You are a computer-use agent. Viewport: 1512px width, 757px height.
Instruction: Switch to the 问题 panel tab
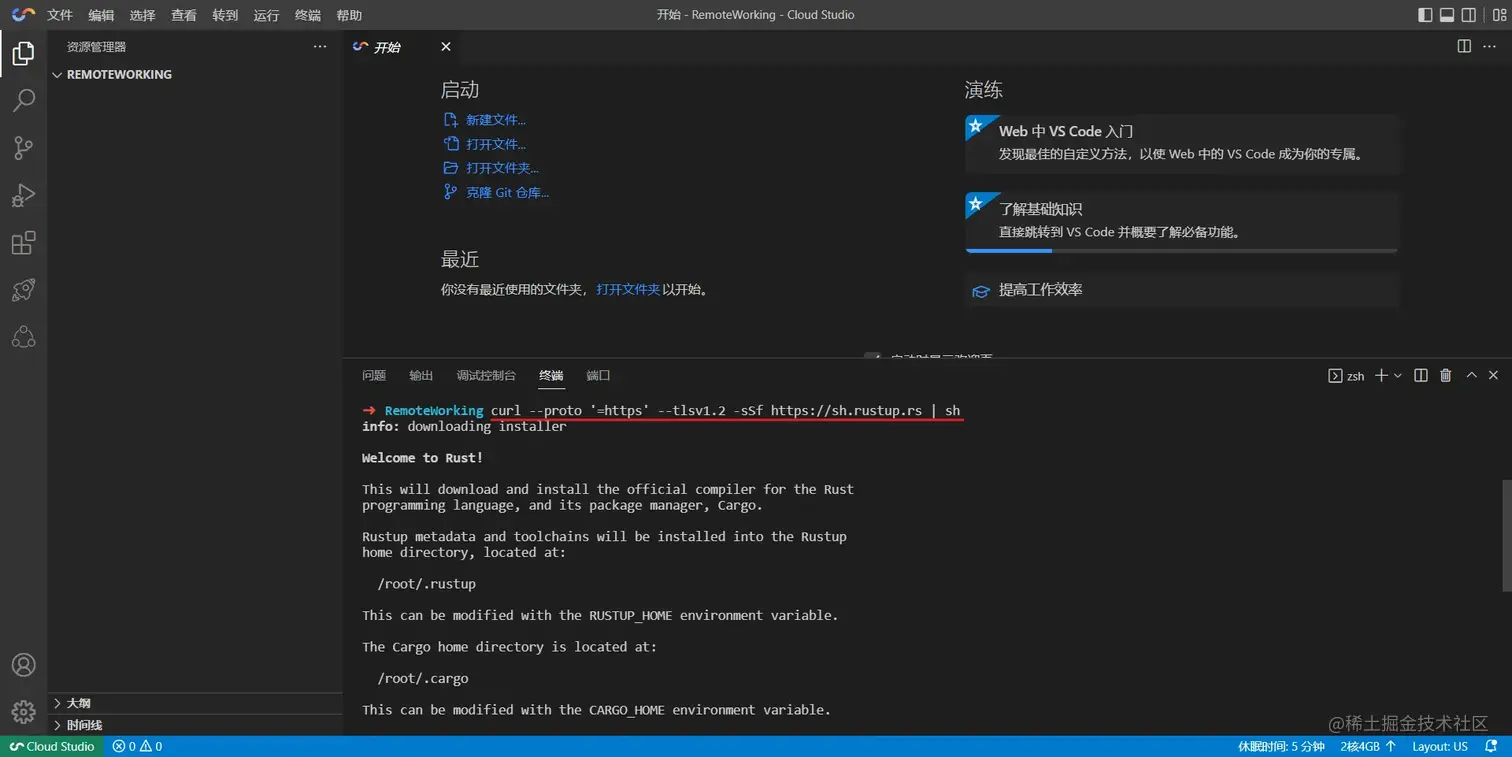coord(374,376)
